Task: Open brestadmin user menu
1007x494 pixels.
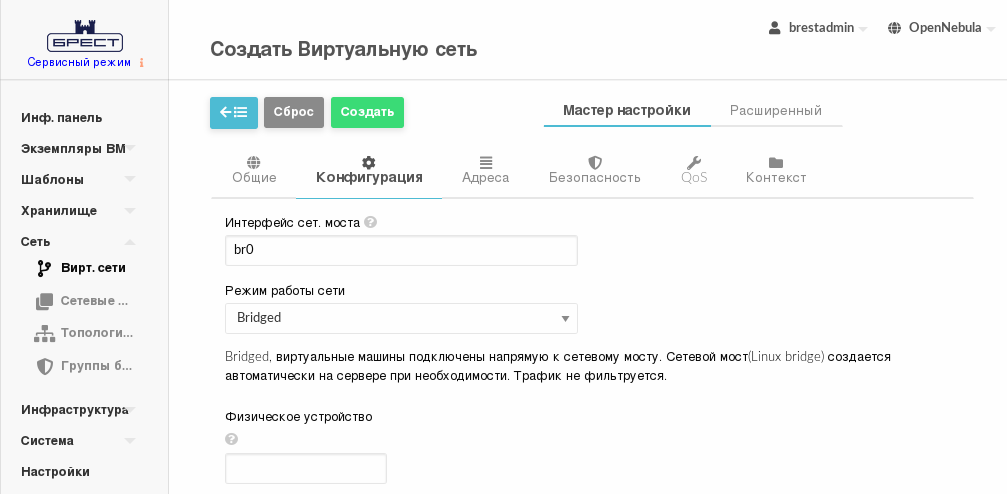Action: tap(818, 28)
